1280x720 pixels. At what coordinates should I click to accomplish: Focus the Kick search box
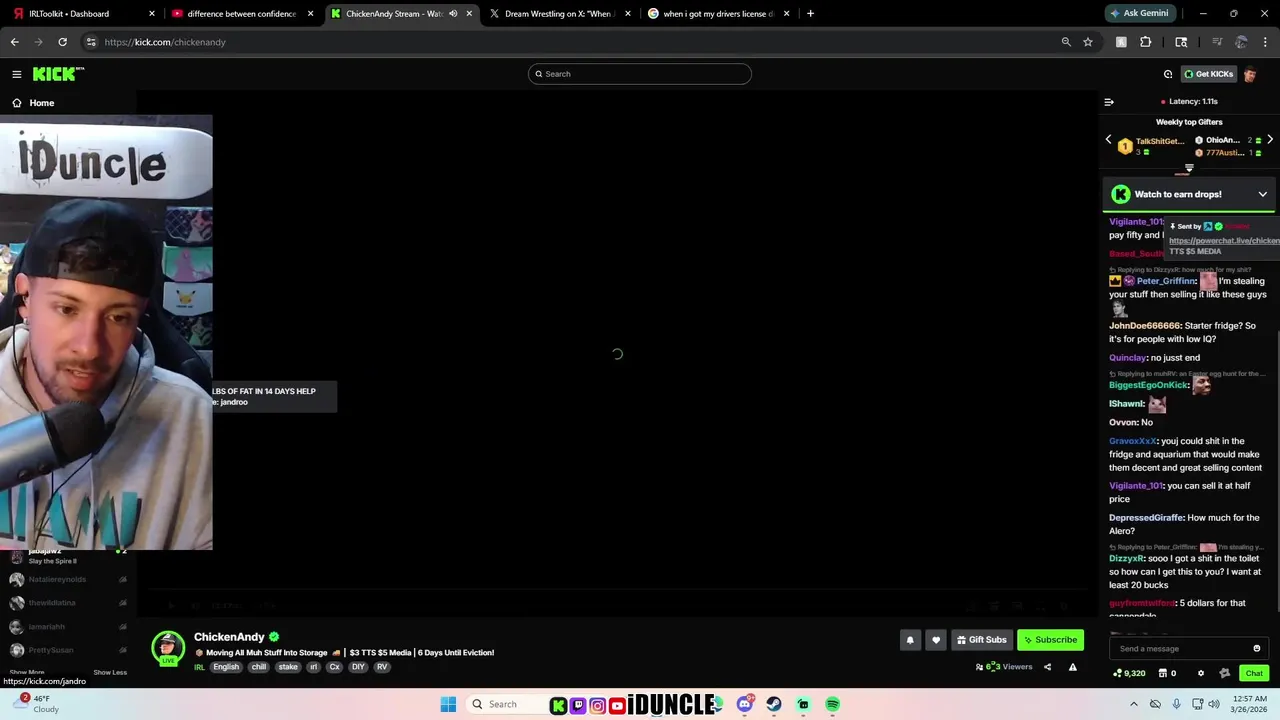coord(640,74)
